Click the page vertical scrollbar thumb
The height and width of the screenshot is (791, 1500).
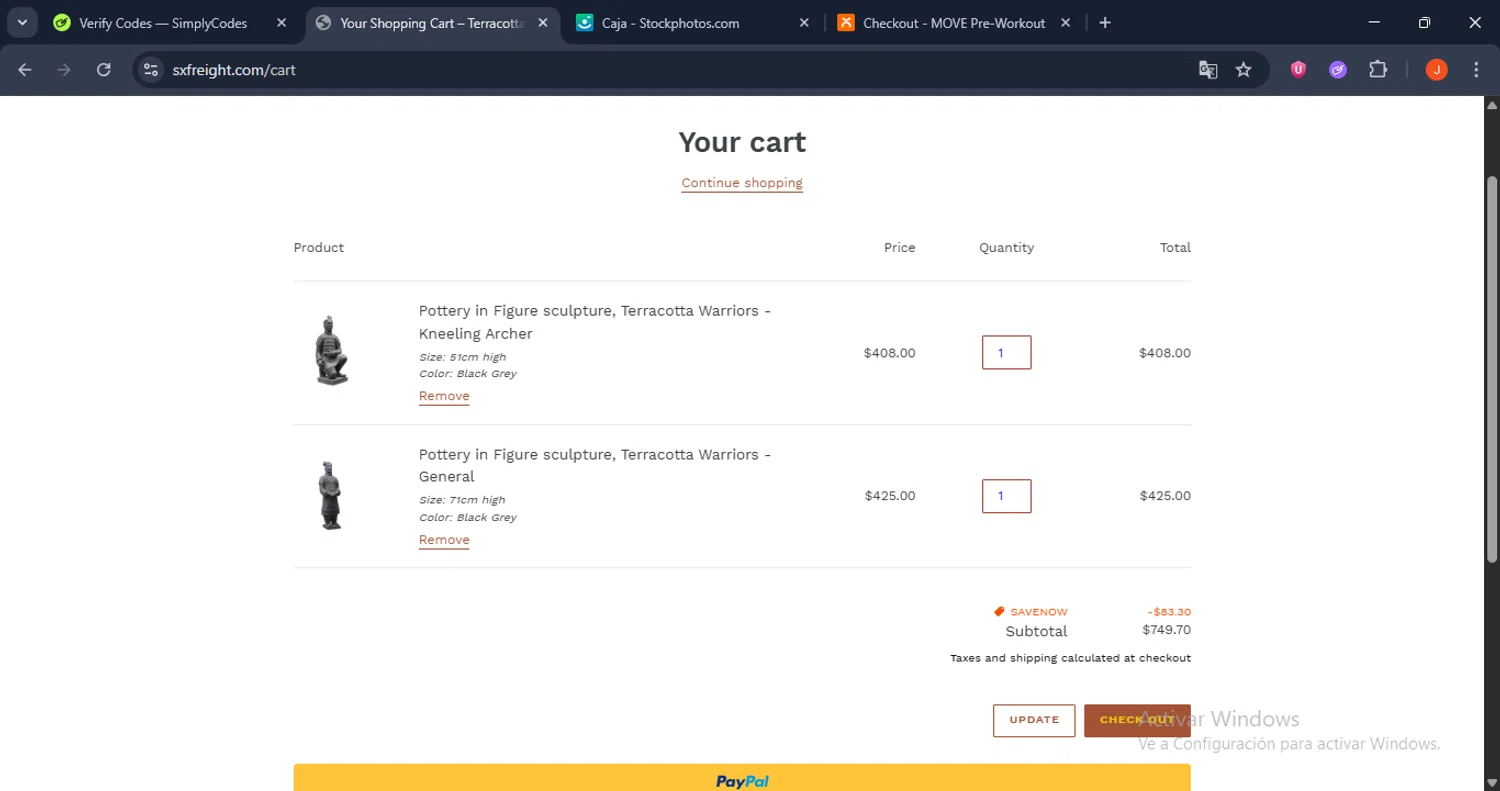pyautogui.click(x=1492, y=368)
